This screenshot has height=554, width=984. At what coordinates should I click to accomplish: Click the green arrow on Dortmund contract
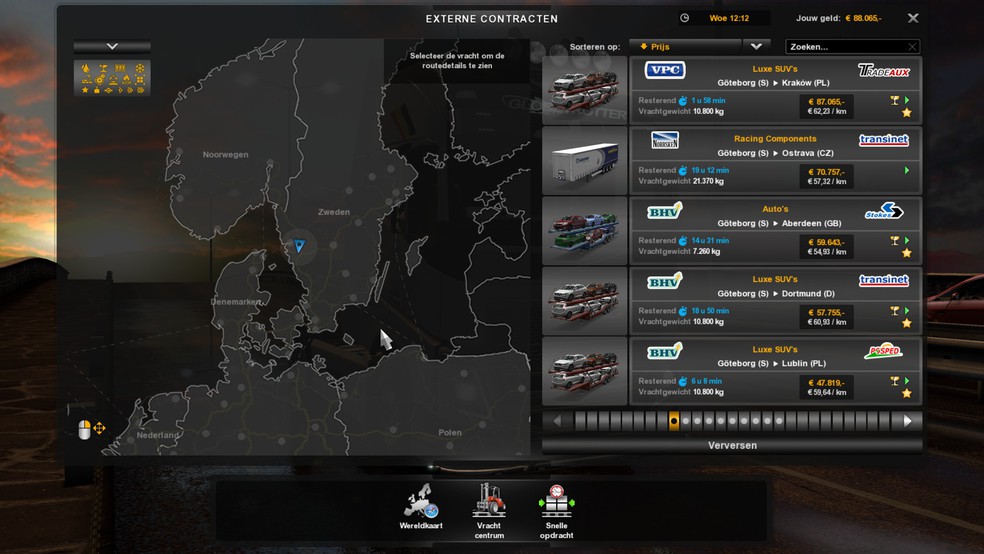tap(907, 311)
